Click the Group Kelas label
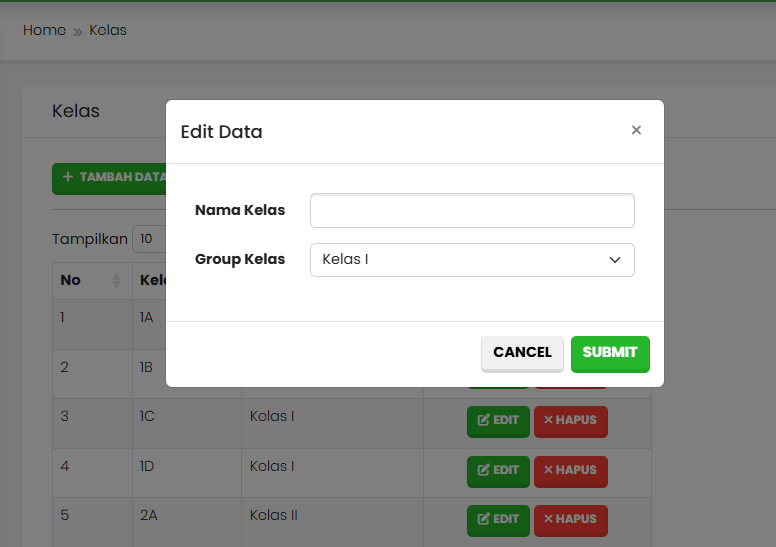The image size is (776, 547). click(240, 260)
